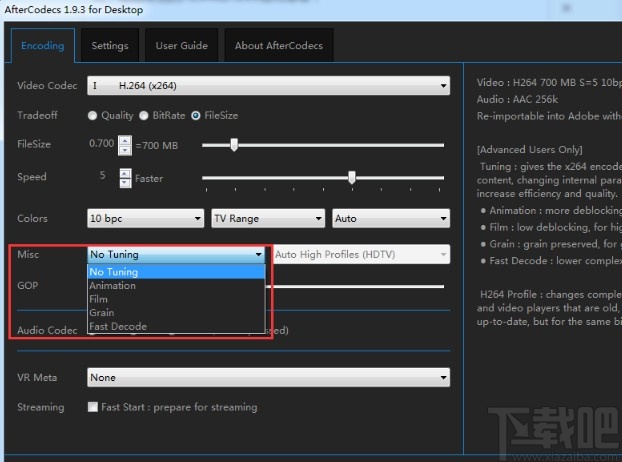Viewport: 622px width, 462px height.
Task: Select the Encoding tab
Action: 43,46
